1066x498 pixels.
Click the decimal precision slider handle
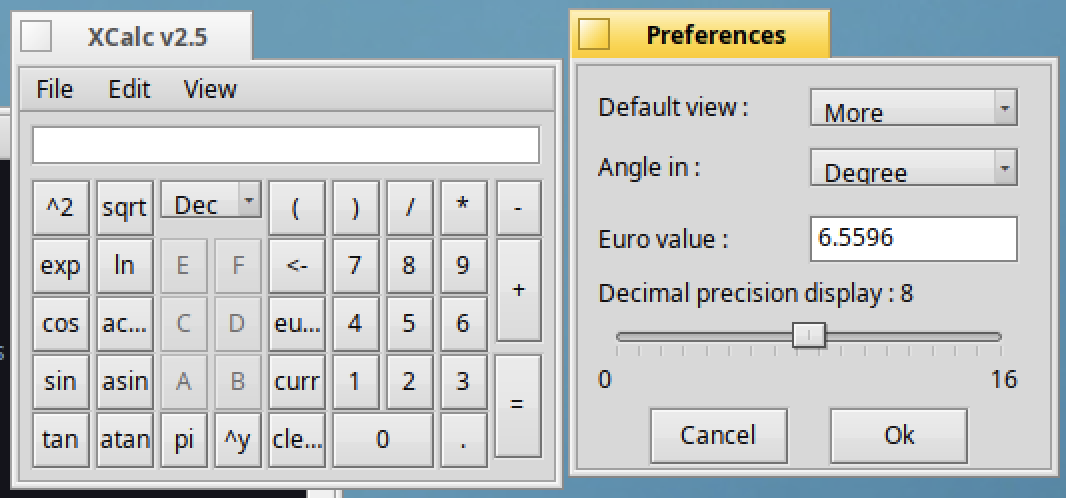pos(808,336)
